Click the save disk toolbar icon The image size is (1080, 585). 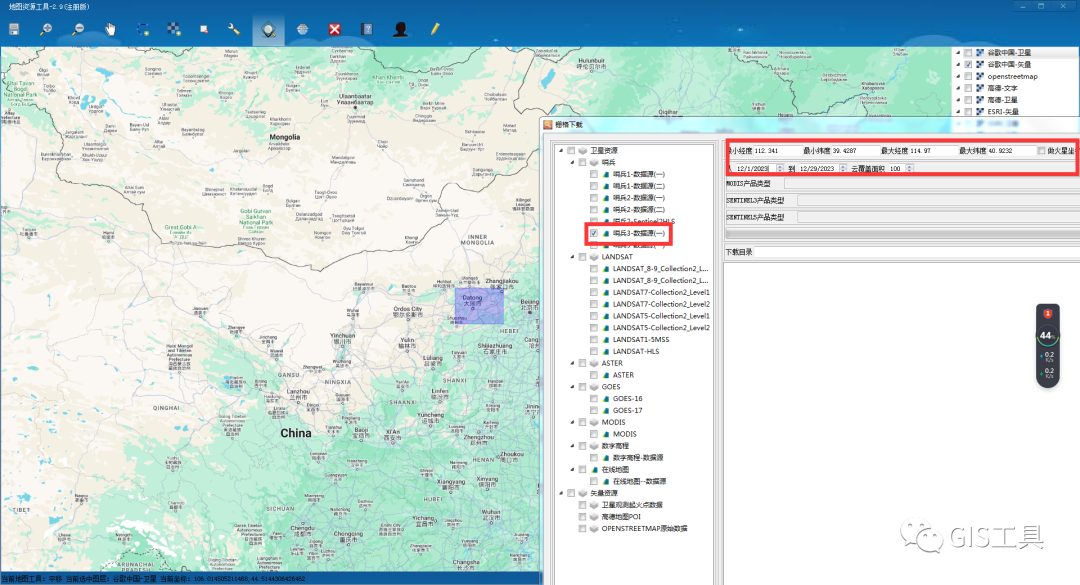[14, 29]
